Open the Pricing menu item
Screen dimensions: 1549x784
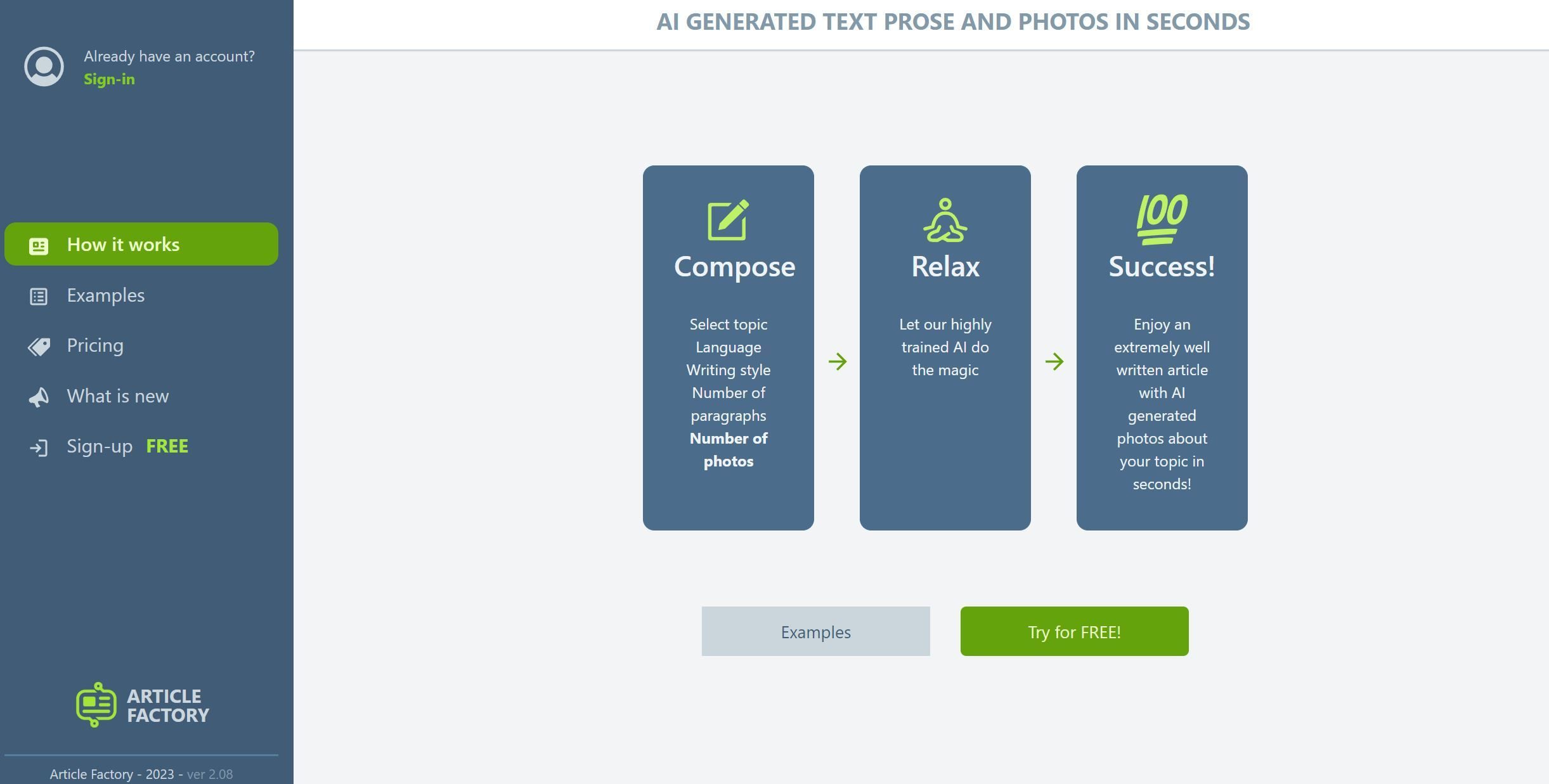coord(141,345)
